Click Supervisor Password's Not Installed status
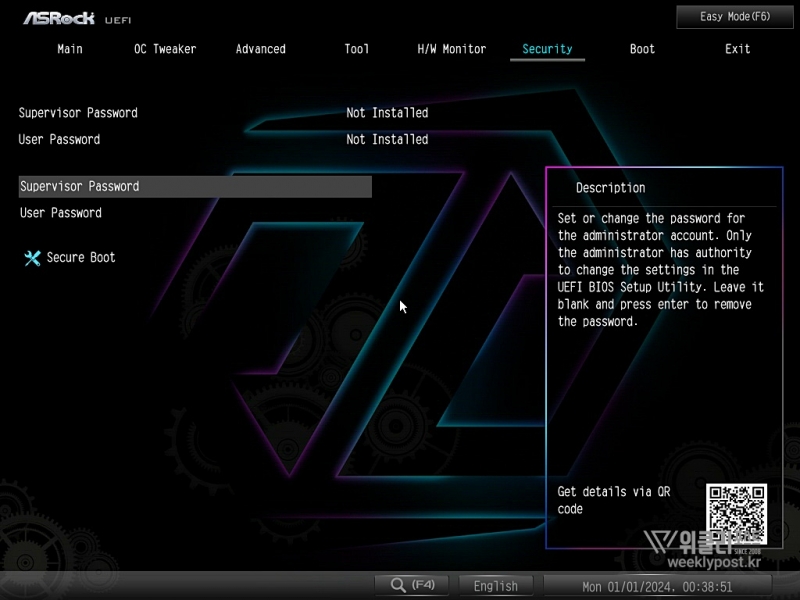This screenshot has width=800, height=600. click(387, 113)
